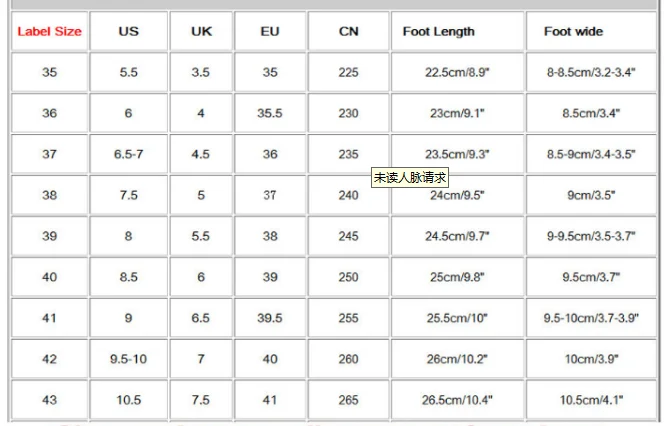The image size is (664, 426).
Task: Click the UK size '6.5' cell
Action: pos(201,318)
